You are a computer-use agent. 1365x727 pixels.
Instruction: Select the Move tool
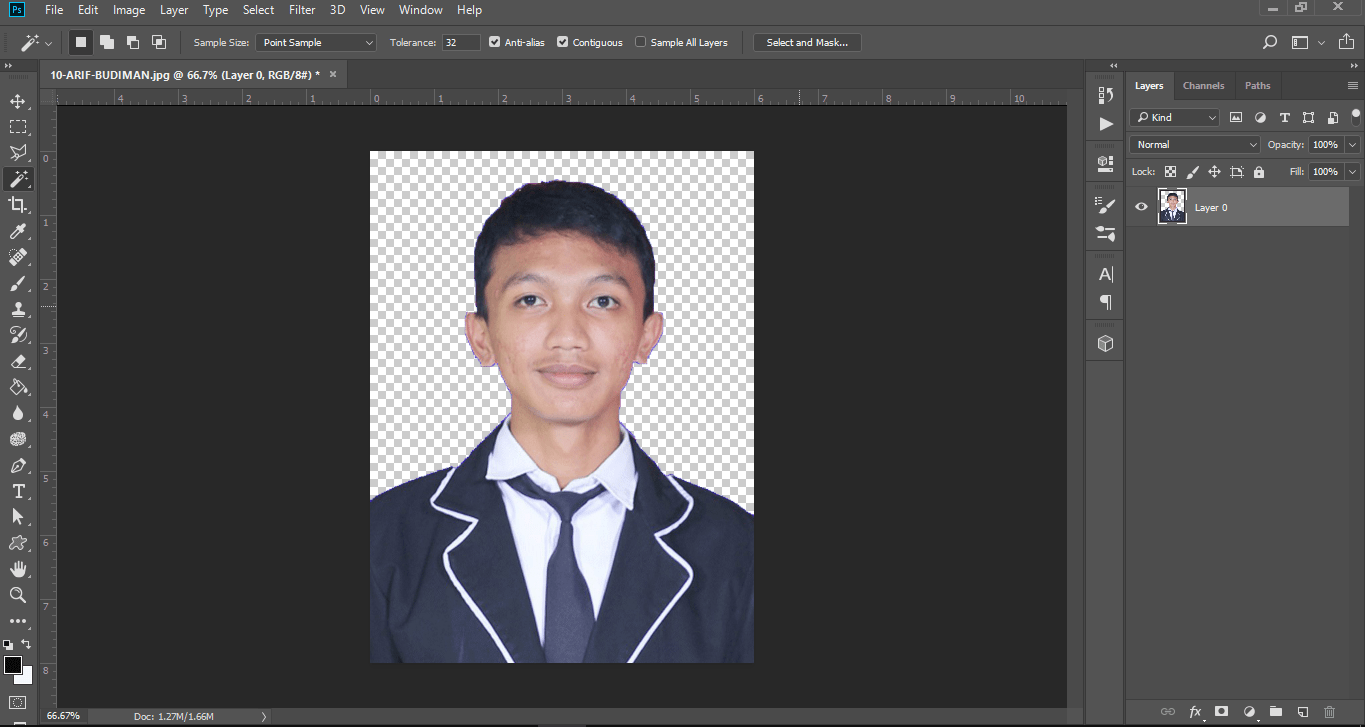[19, 100]
